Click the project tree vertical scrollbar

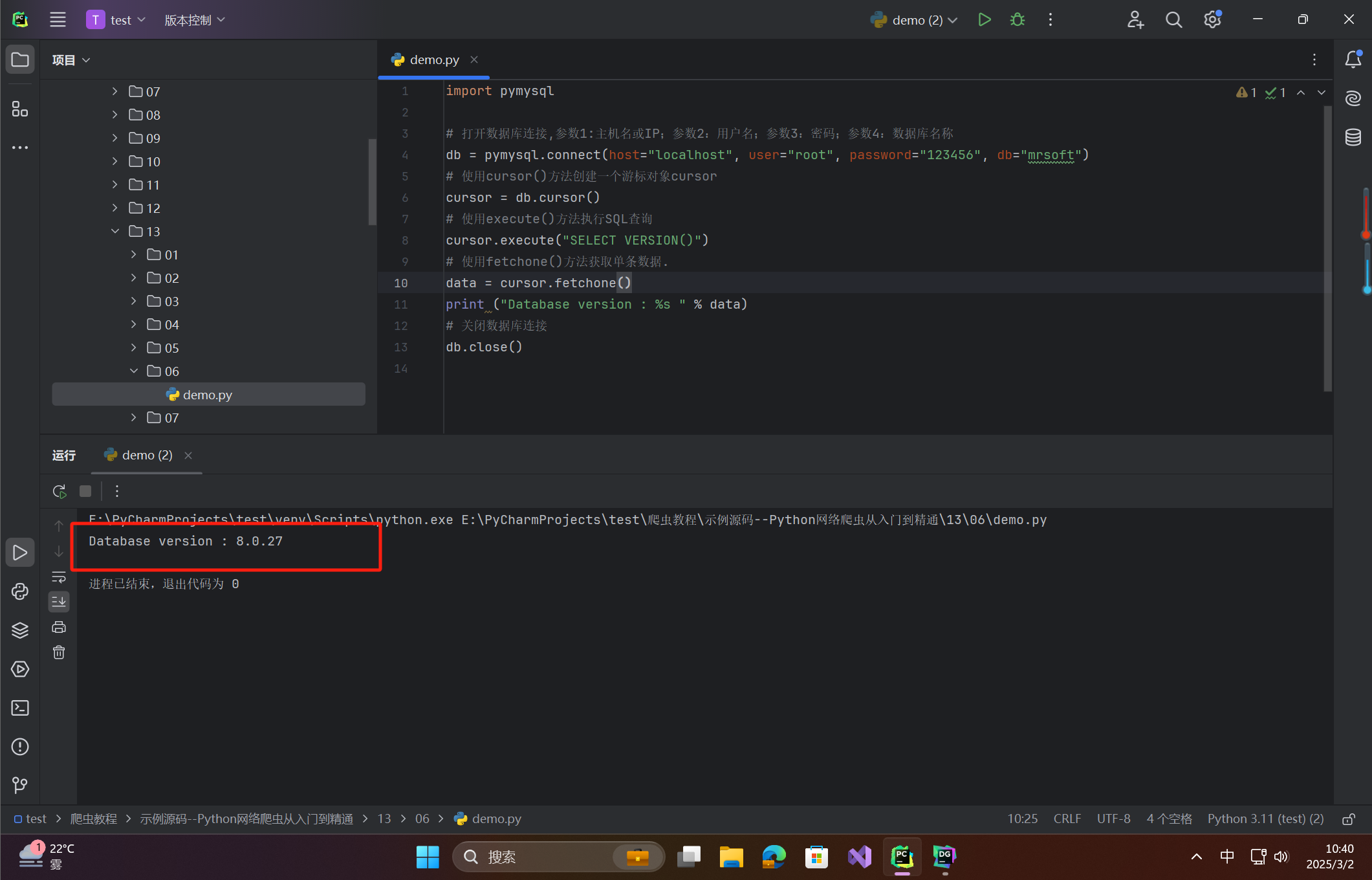click(372, 181)
